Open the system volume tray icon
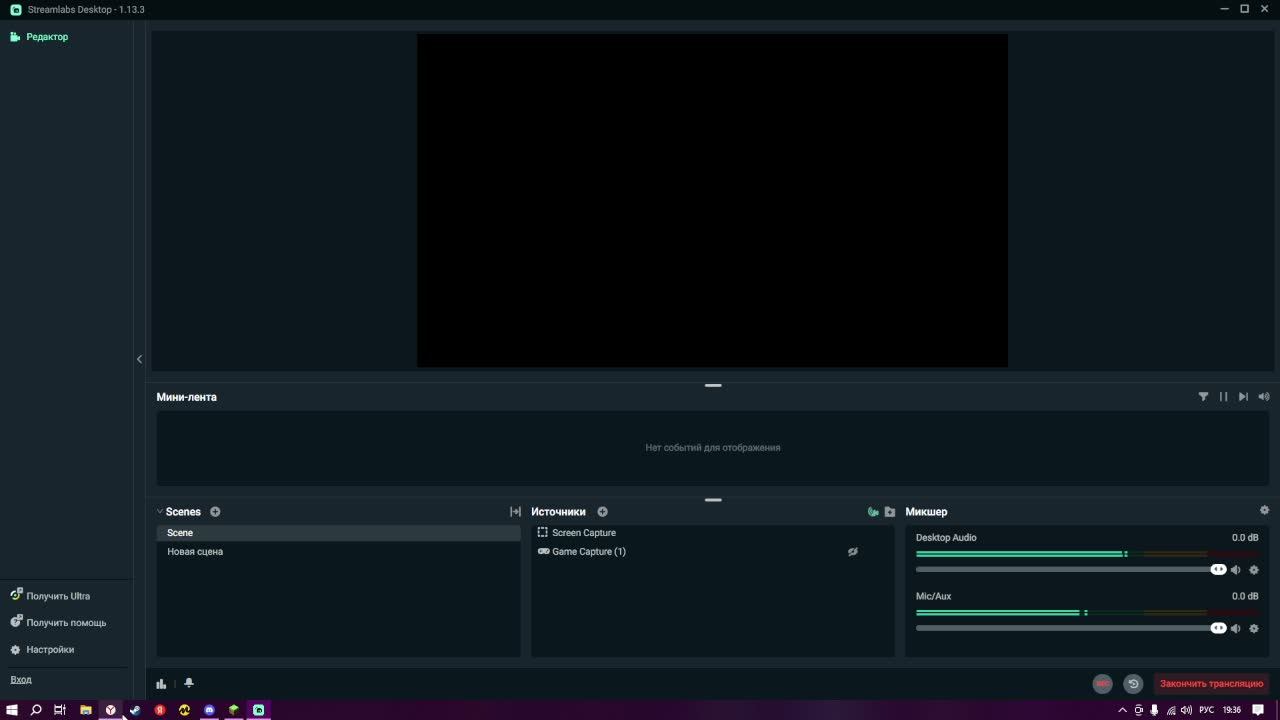The image size is (1280, 720). coord(1186,710)
